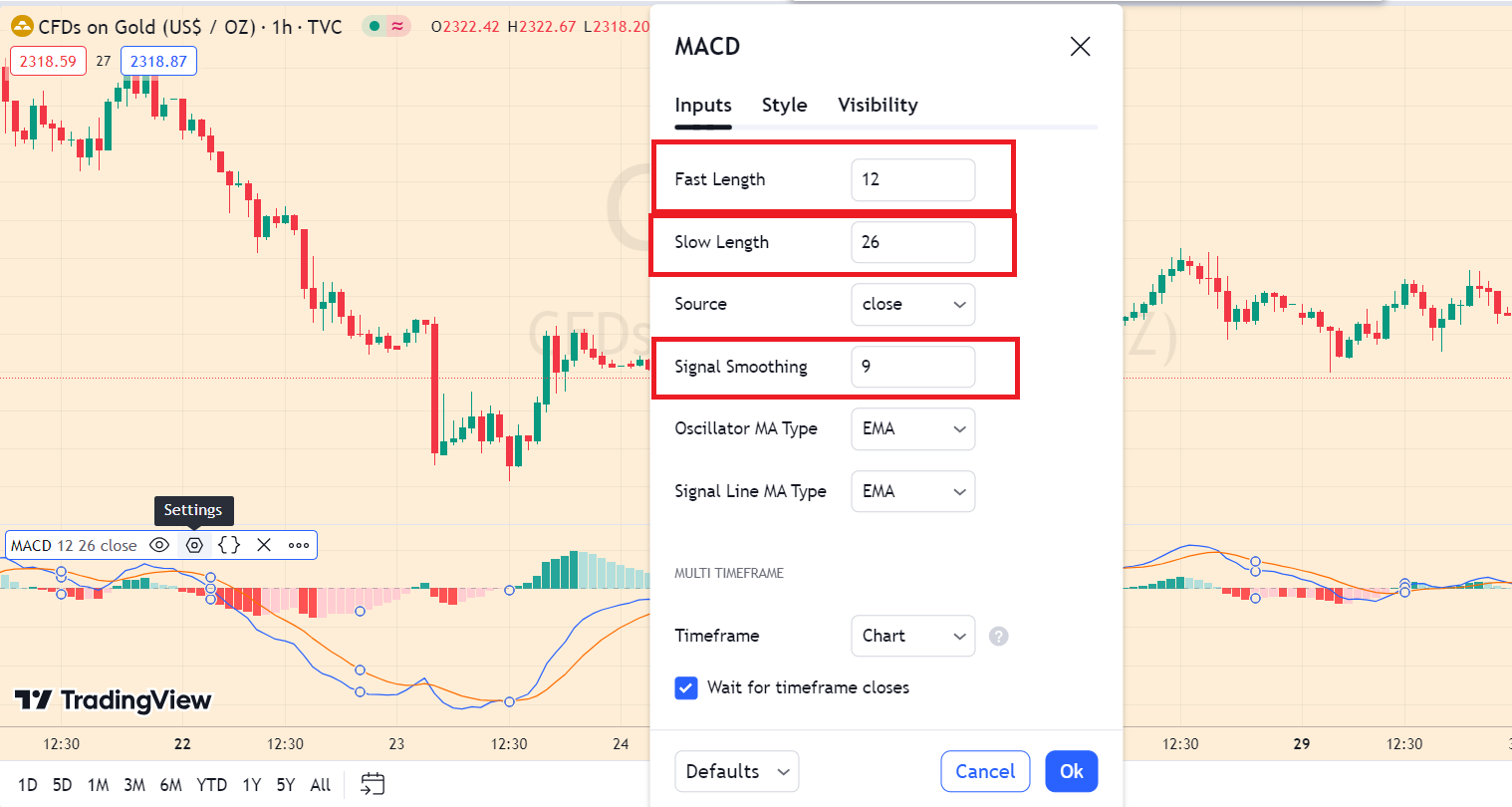Open MACD more options three-dots icon
Screen dimensions: 1512x807
299,545
